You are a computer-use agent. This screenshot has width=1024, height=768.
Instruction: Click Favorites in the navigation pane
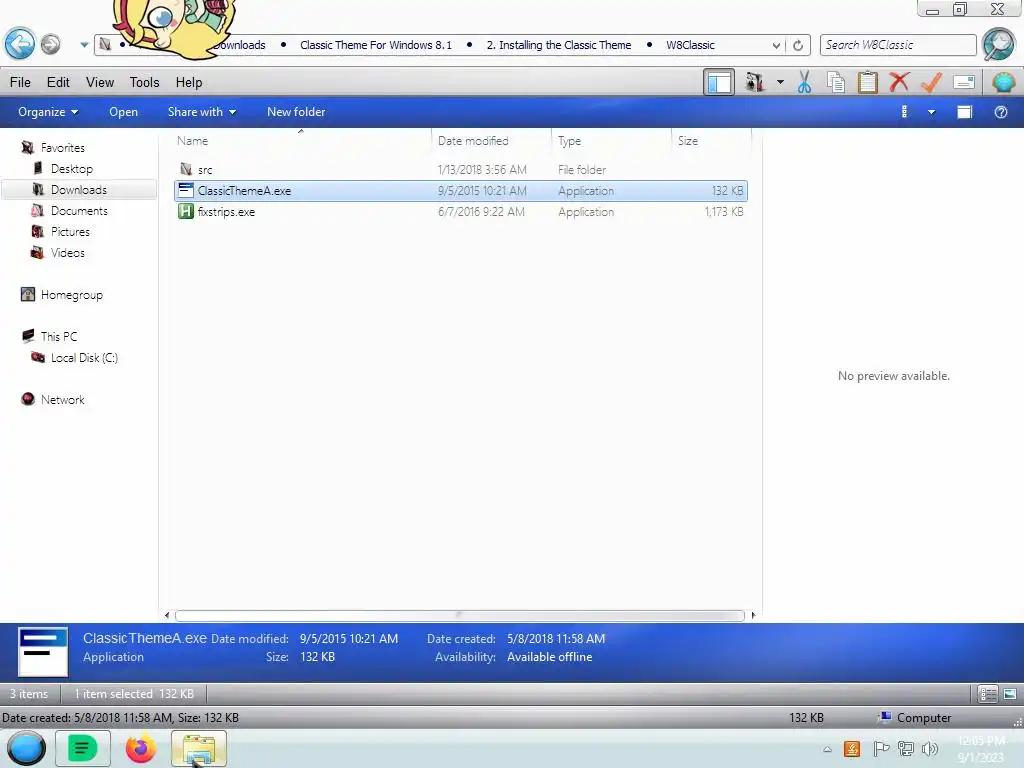(x=63, y=148)
